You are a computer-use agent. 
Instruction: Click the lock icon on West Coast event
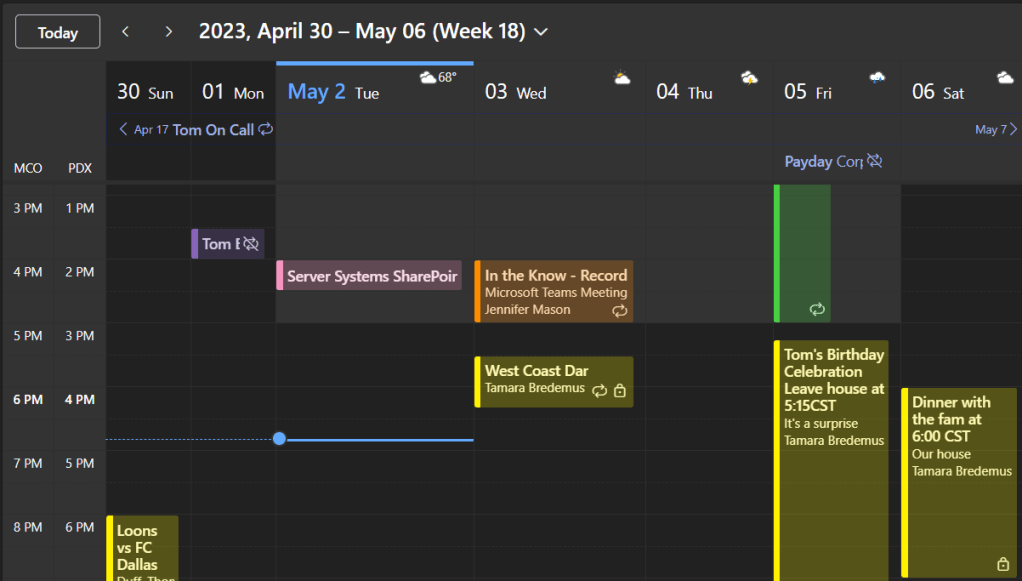click(620, 391)
